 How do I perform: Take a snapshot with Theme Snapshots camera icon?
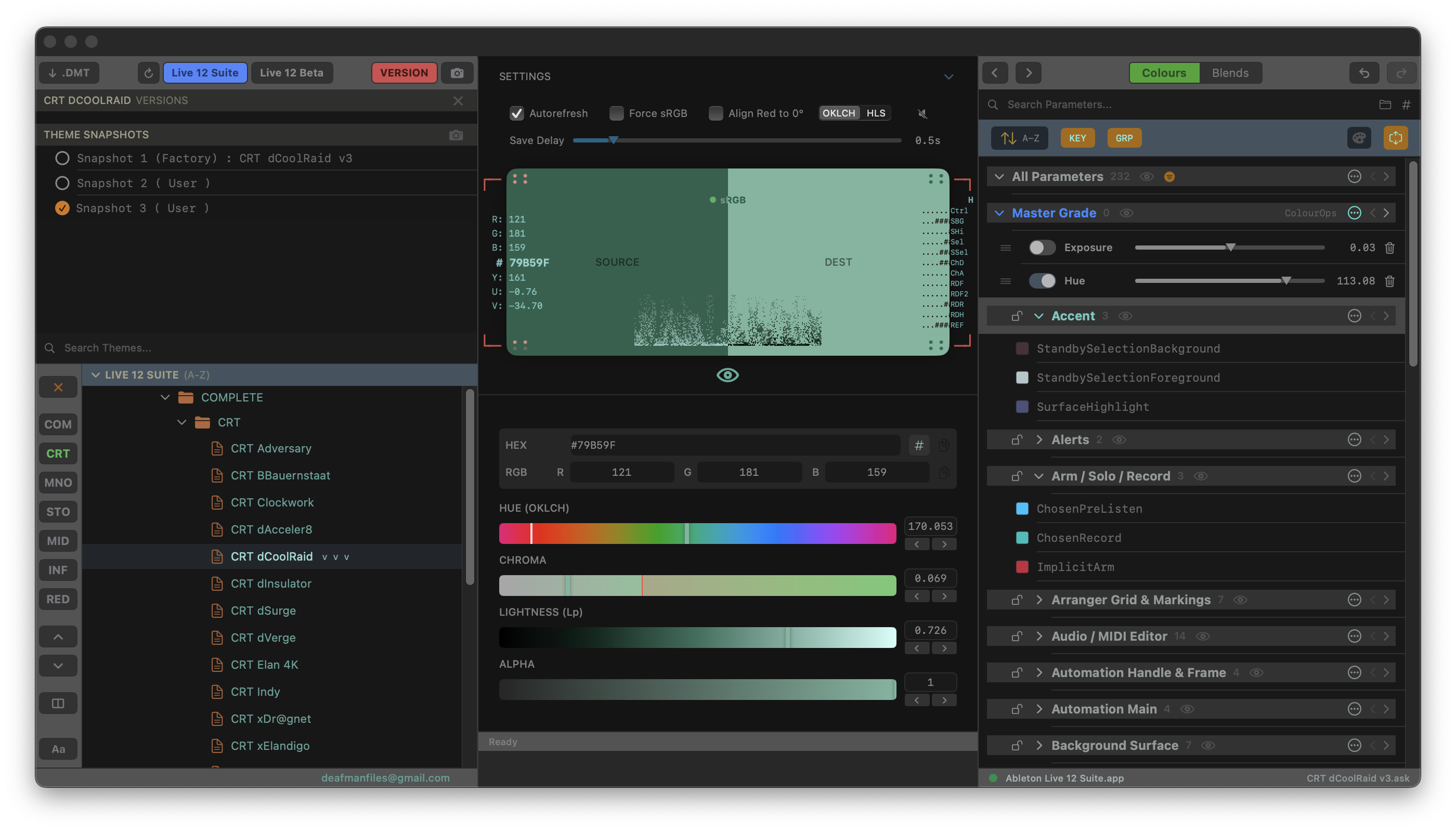(x=456, y=135)
